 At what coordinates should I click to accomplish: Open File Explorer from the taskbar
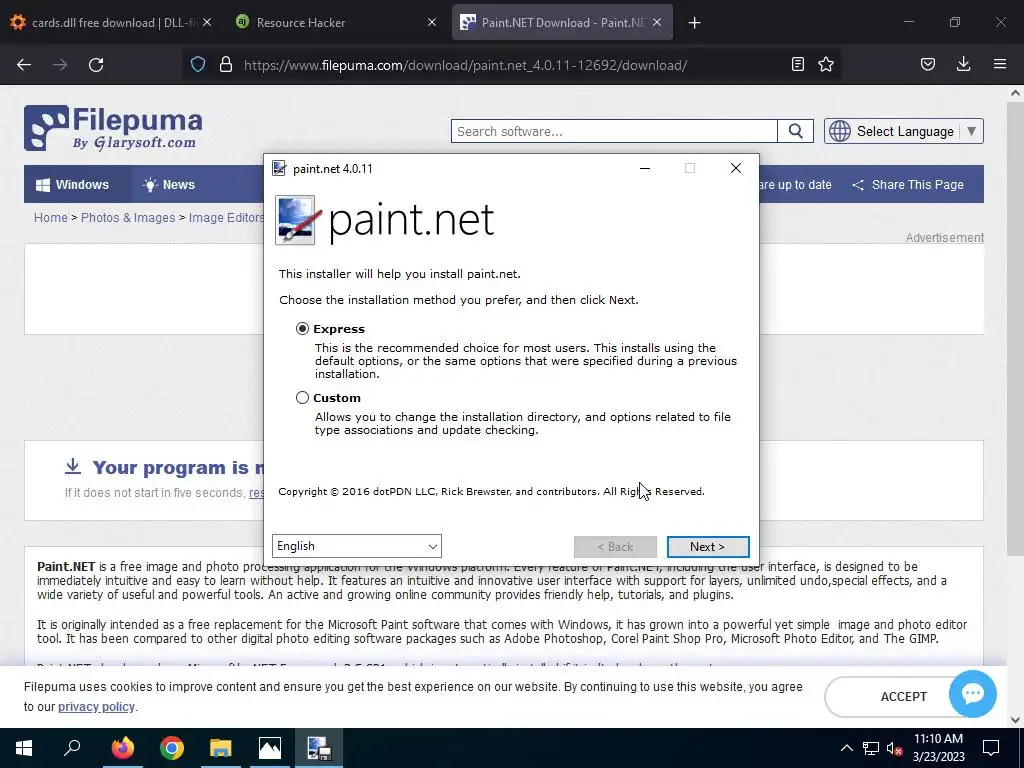point(220,748)
